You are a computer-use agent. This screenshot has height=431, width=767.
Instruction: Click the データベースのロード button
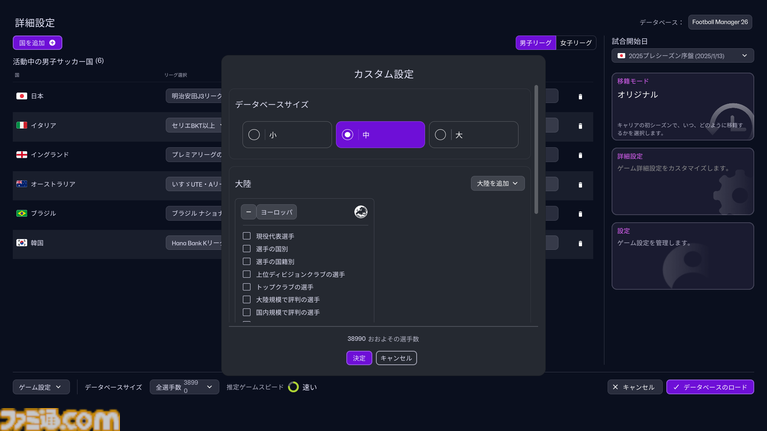coord(710,387)
